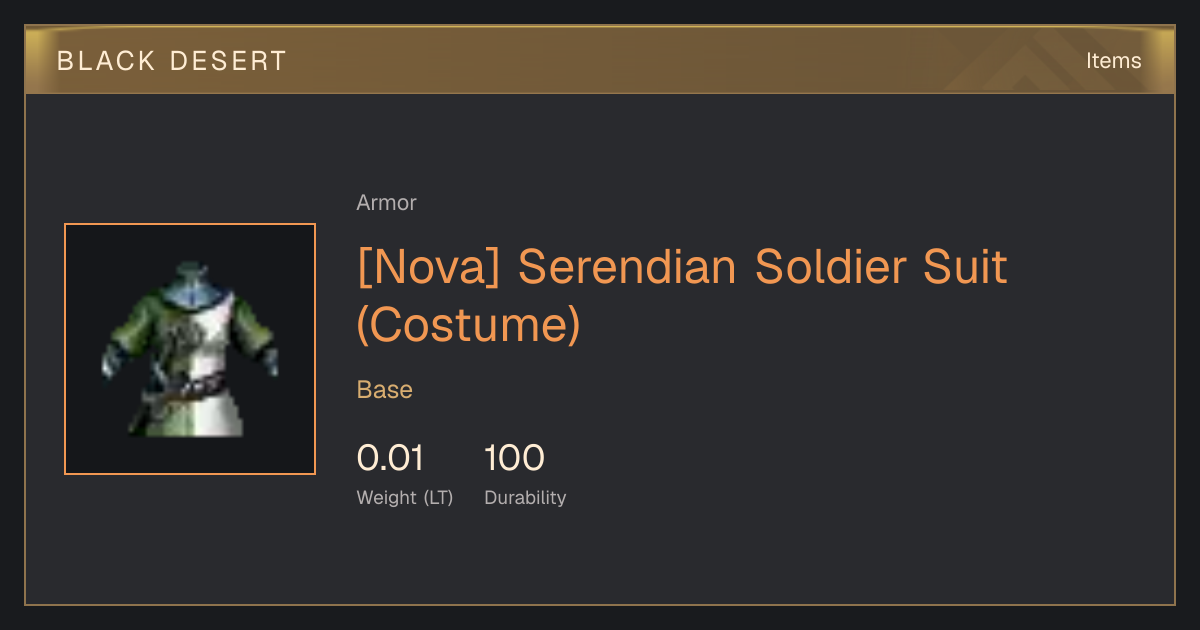The width and height of the screenshot is (1200, 630).
Task: Click the 0.01 weight value
Action: [390, 459]
